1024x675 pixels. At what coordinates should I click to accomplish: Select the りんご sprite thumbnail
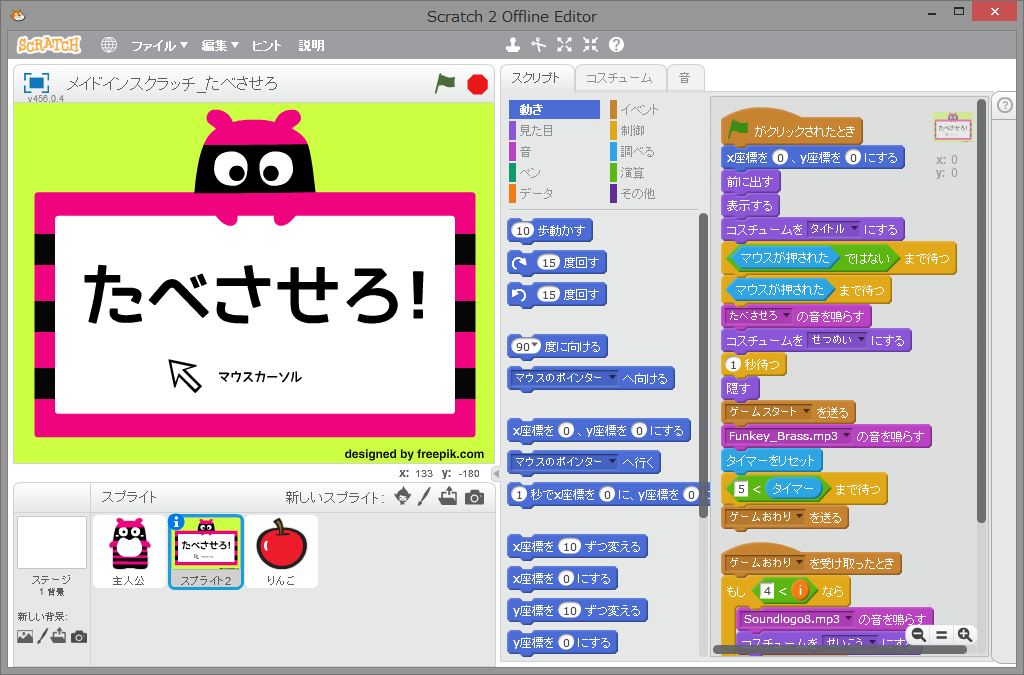tap(281, 552)
